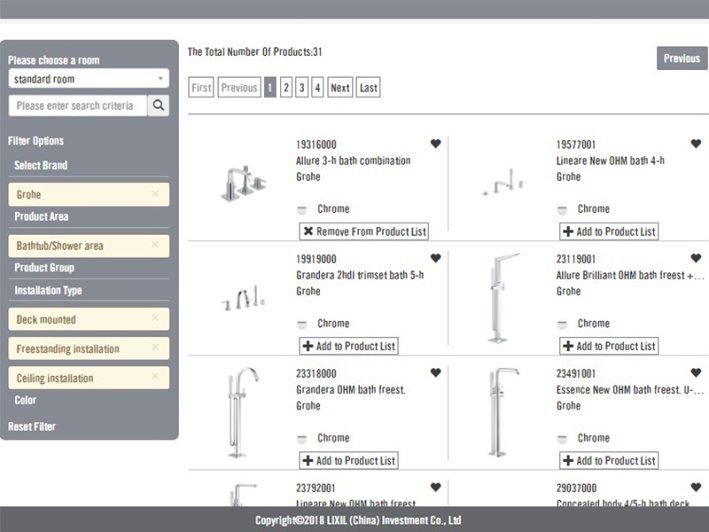Click product number 23792001
This screenshot has width=709, height=532.
(316, 488)
